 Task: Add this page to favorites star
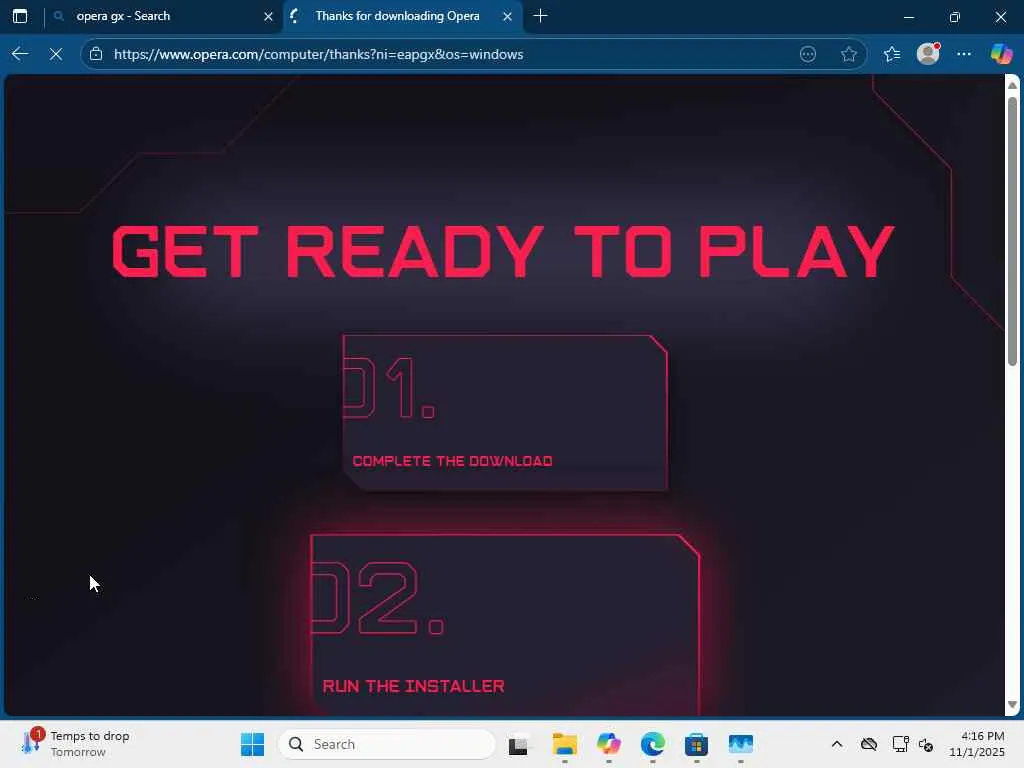coord(848,54)
